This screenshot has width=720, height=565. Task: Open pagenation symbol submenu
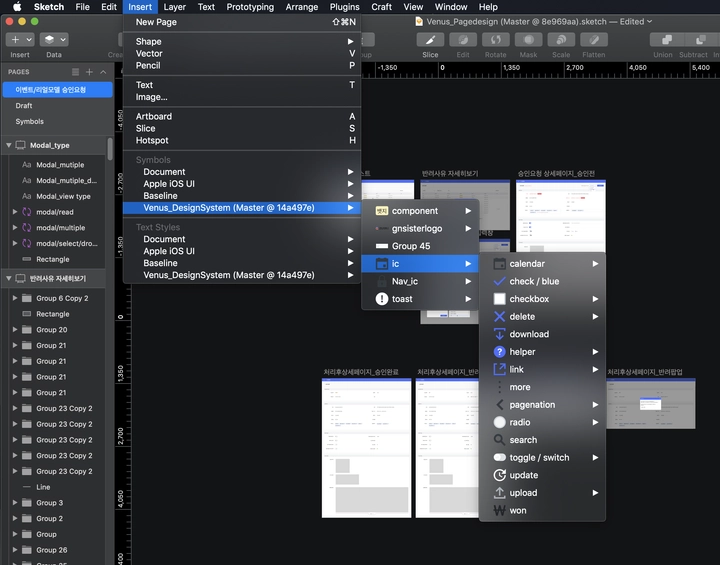(x=542, y=405)
